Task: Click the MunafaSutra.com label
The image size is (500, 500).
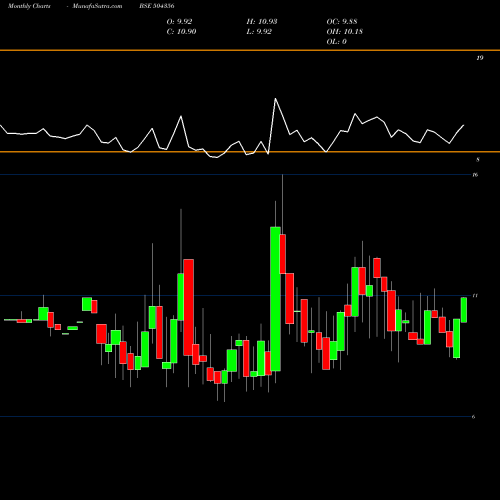Action: (97, 6)
